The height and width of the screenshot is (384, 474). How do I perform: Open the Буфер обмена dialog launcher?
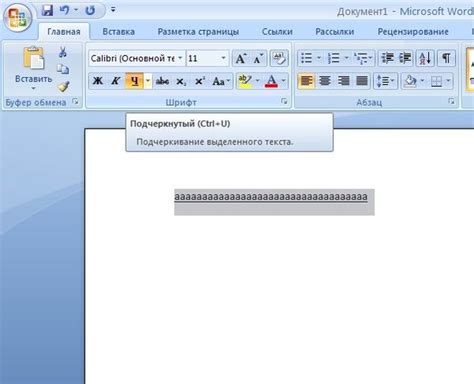click(x=76, y=101)
